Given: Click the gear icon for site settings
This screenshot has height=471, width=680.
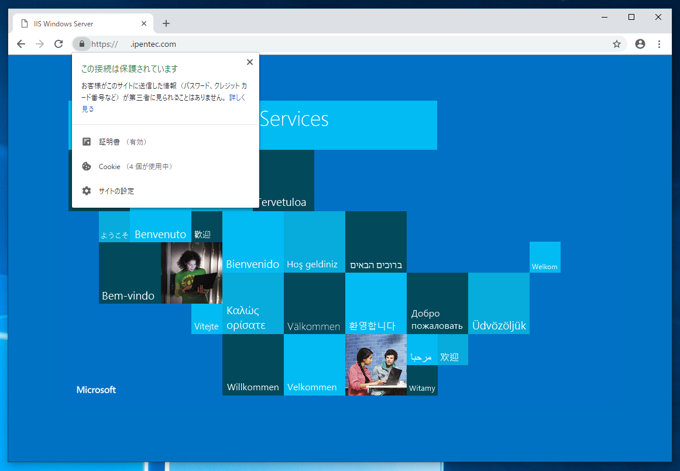Looking at the screenshot, I should (x=87, y=191).
